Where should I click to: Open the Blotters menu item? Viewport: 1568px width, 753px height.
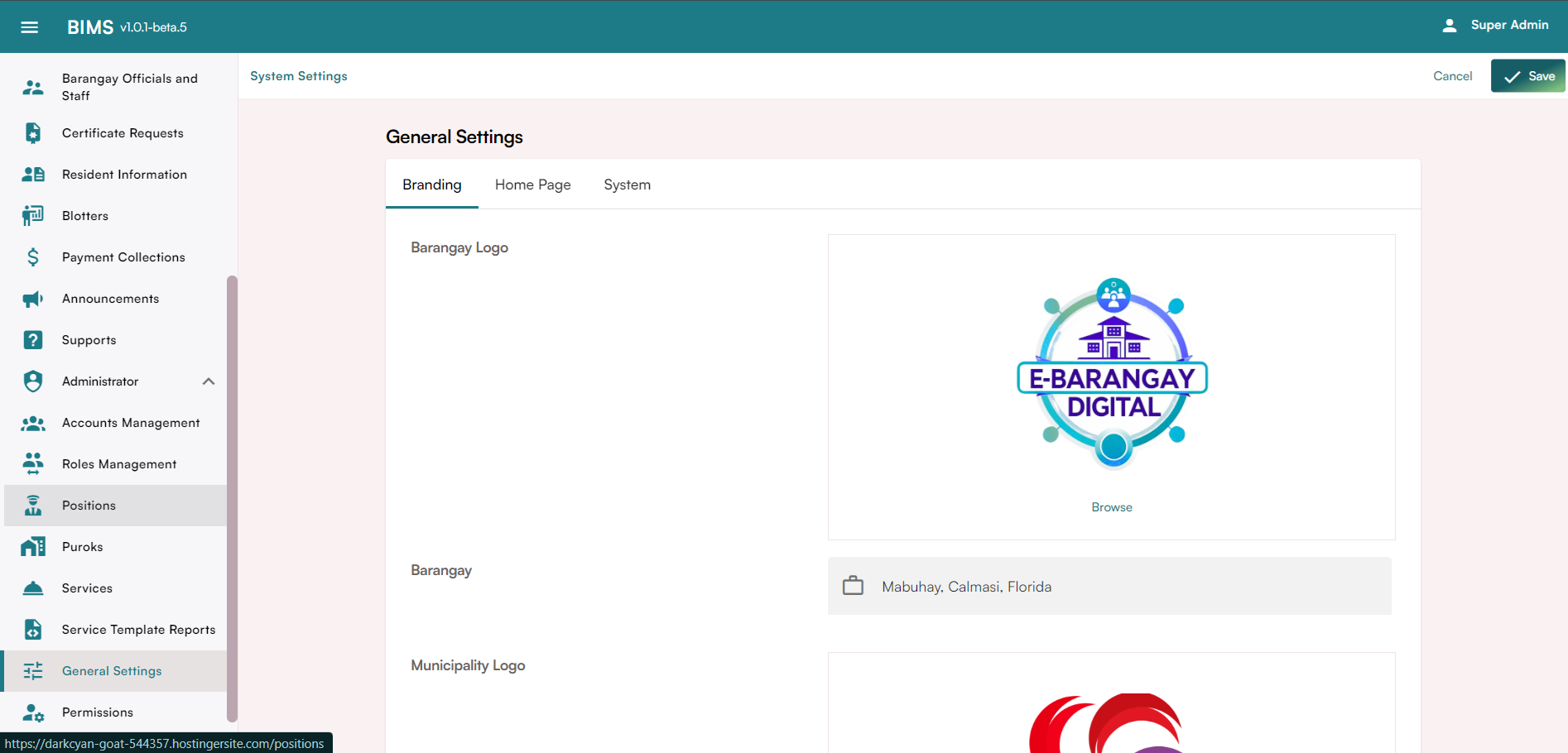point(115,216)
